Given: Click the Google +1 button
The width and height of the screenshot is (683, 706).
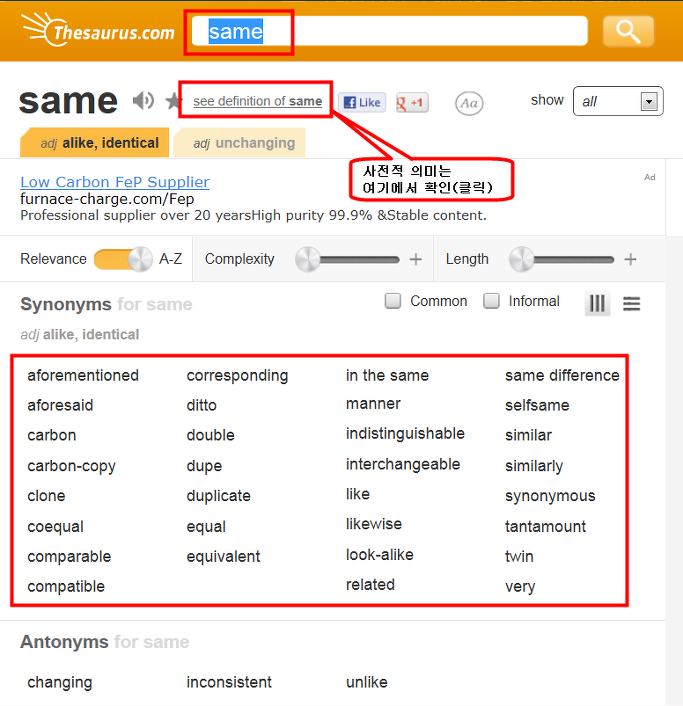Looking at the screenshot, I should 412,103.
